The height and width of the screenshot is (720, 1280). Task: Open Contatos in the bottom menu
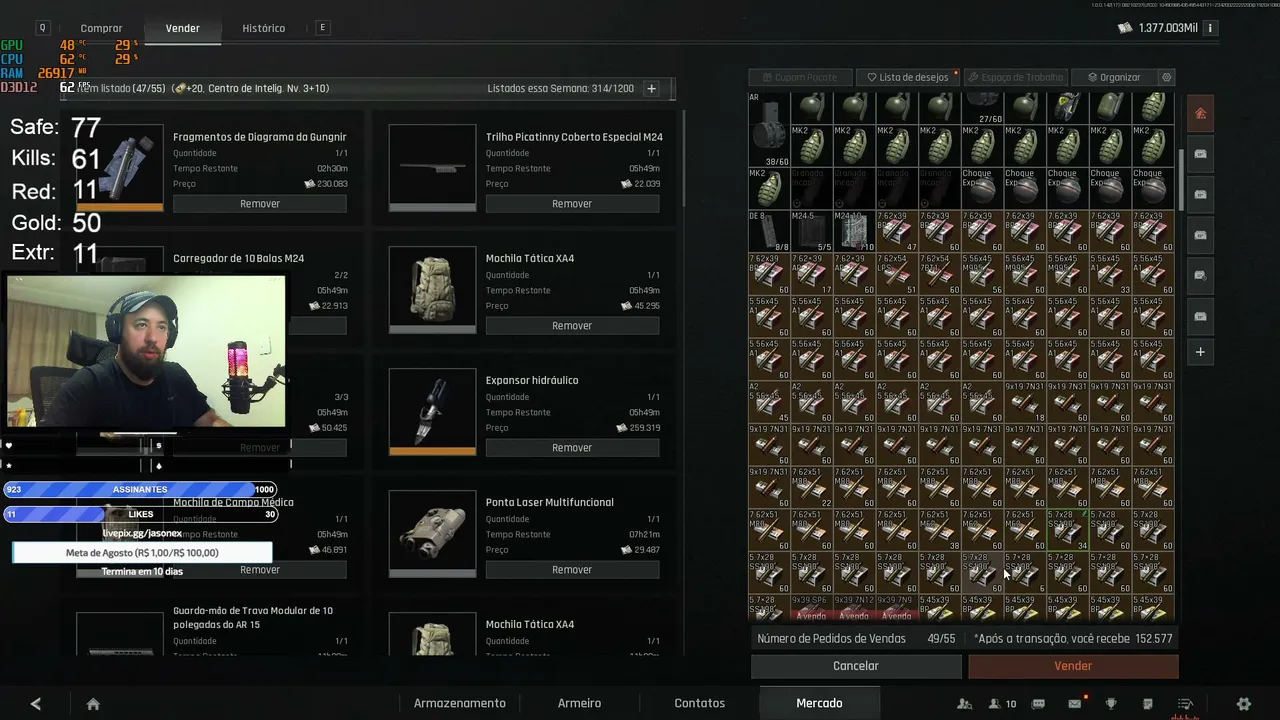tap(700, 703)
